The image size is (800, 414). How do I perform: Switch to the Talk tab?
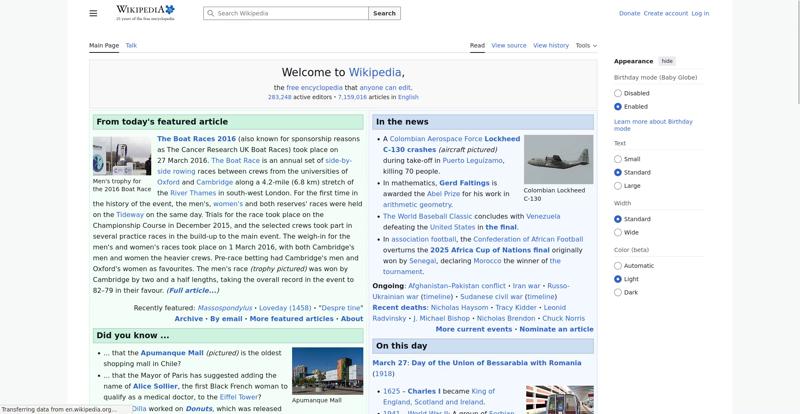131,45
